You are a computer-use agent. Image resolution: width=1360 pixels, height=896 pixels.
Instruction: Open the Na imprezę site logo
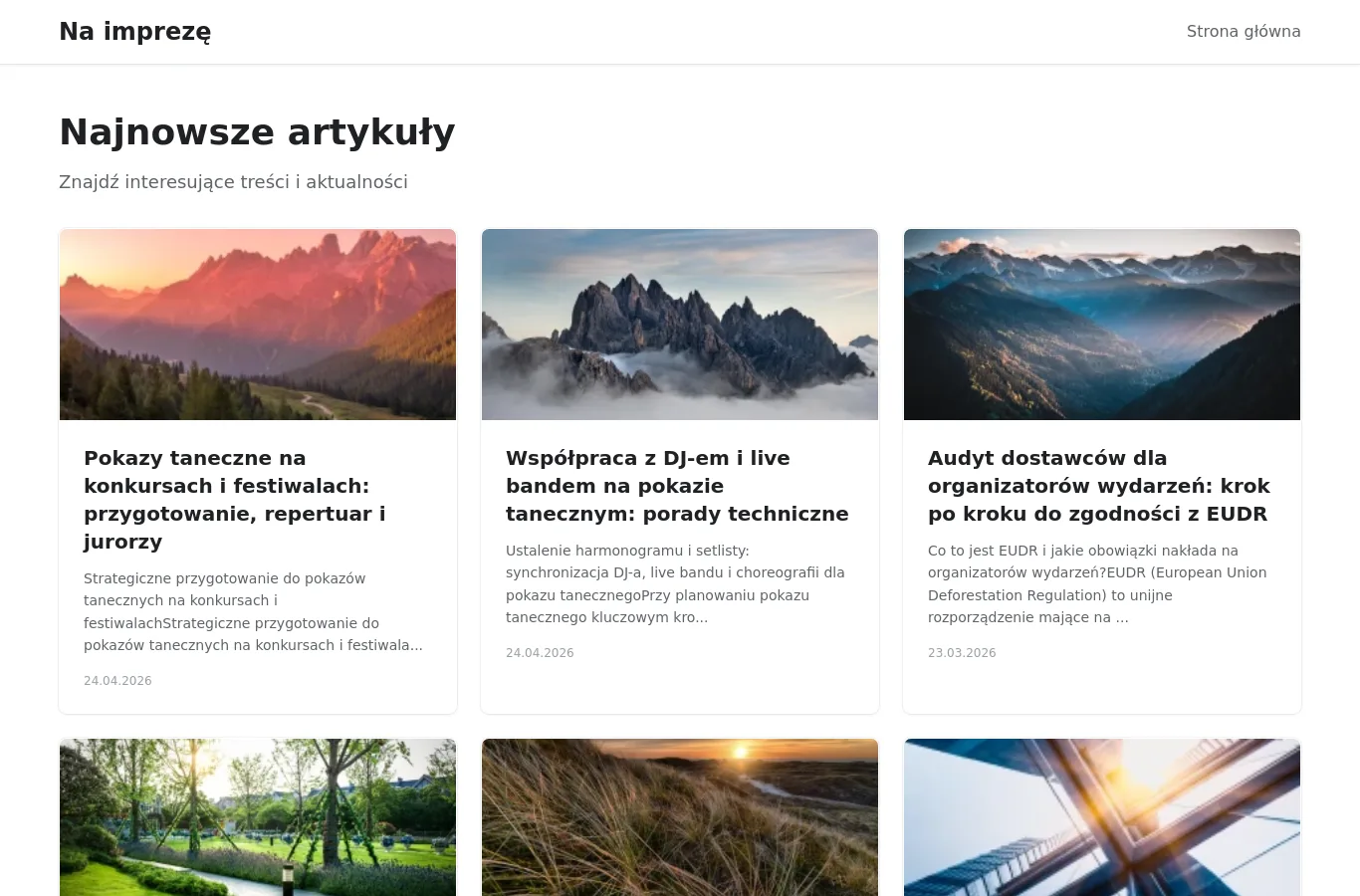[135, 32]
